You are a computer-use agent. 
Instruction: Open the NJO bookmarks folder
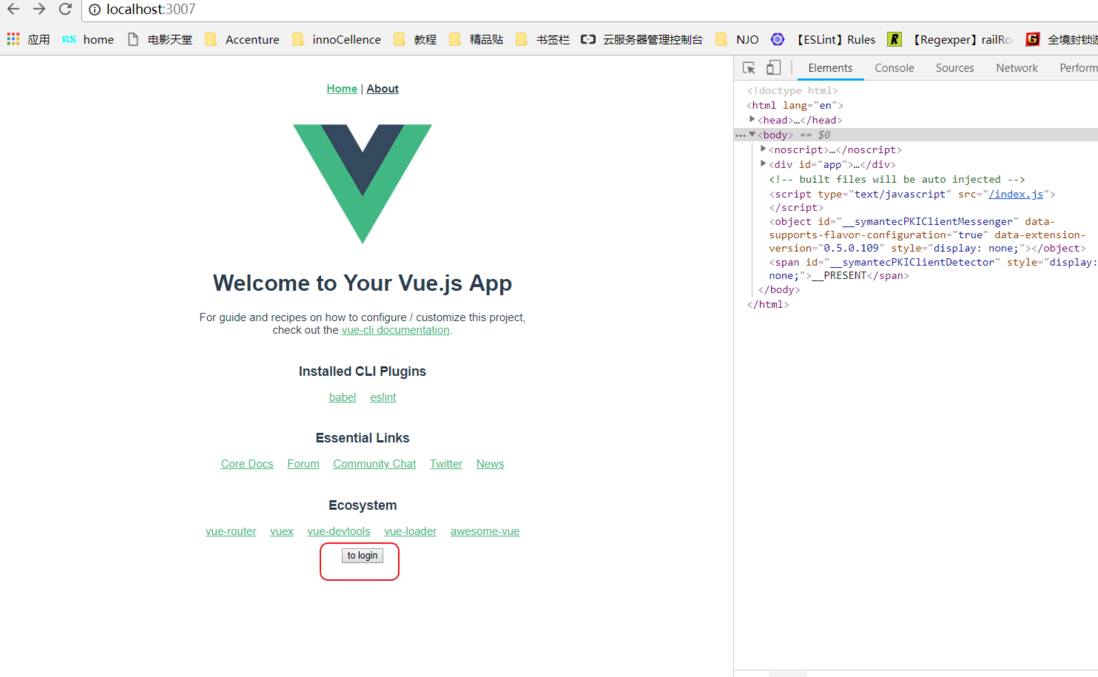(x=737, y=39)
